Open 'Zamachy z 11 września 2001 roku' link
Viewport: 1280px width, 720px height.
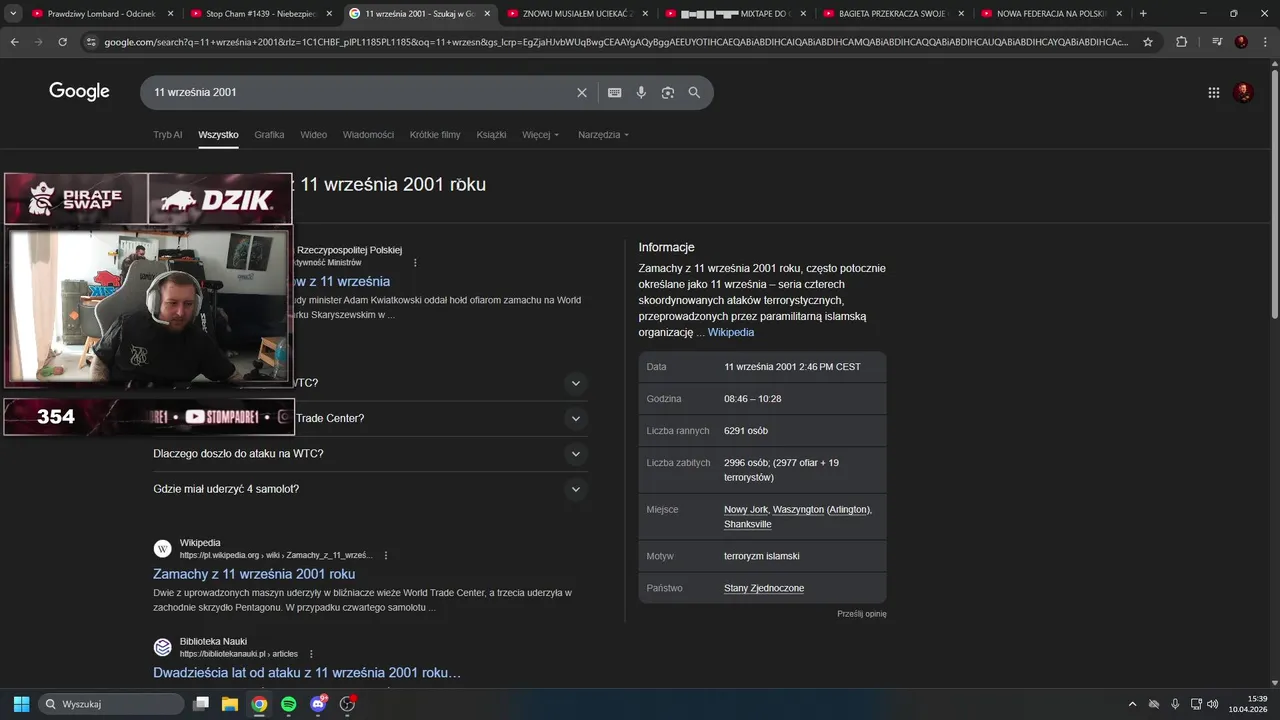coord(254,574)
